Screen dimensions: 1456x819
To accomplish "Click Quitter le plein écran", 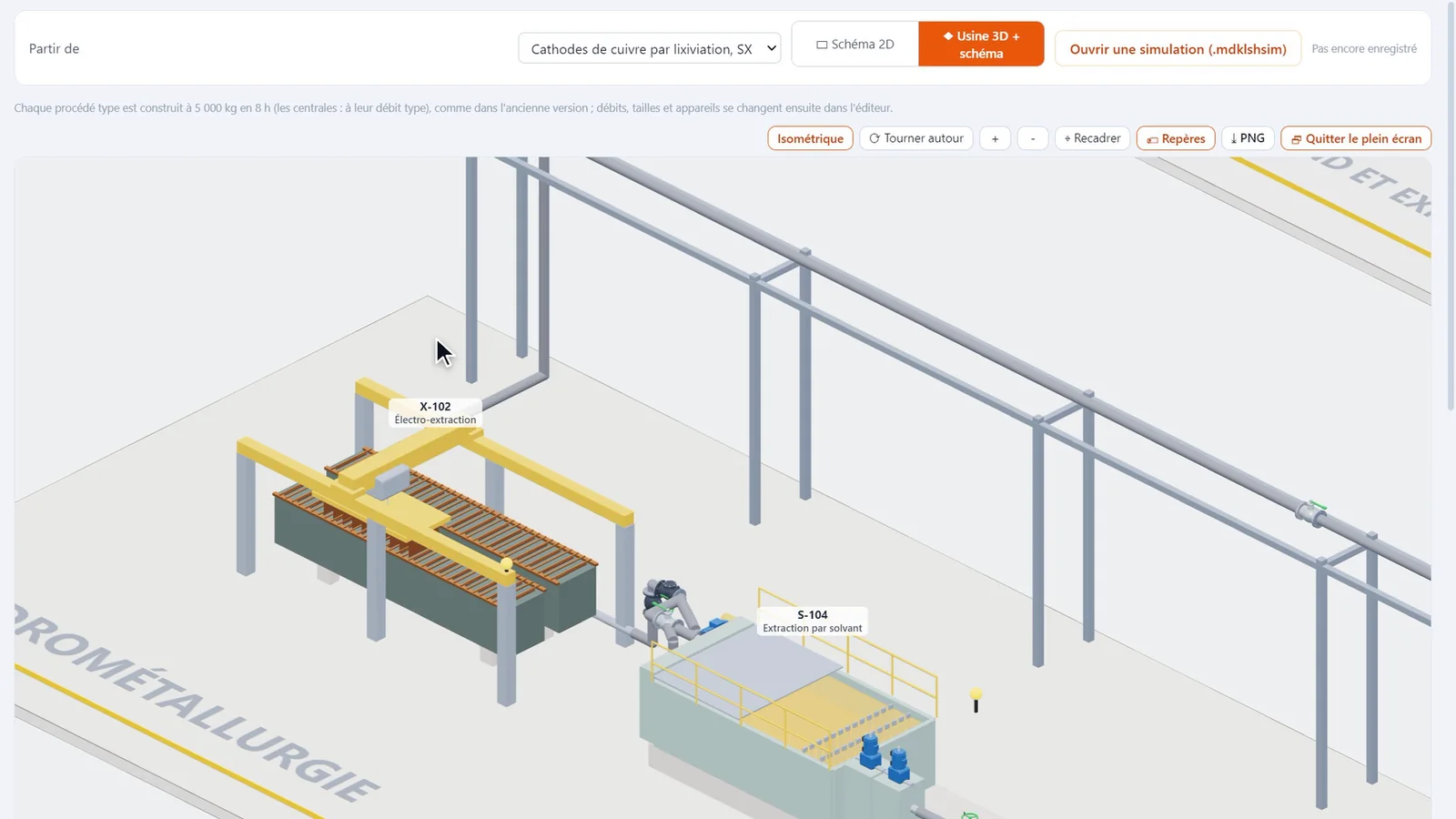I will [1356, 138].
